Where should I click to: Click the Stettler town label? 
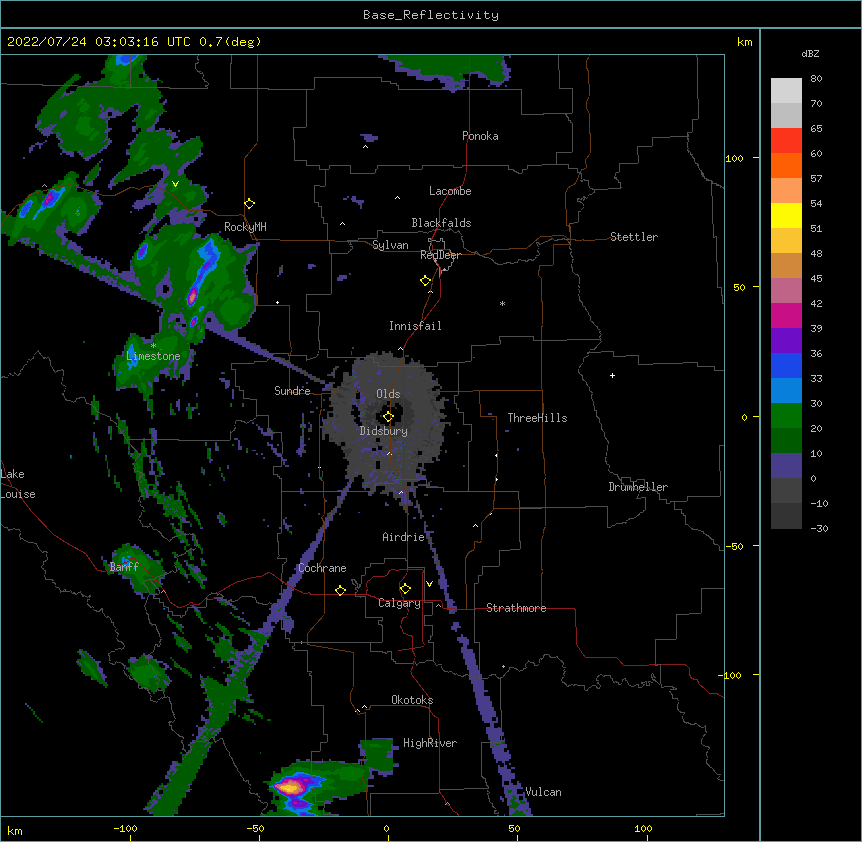[634, 237]
